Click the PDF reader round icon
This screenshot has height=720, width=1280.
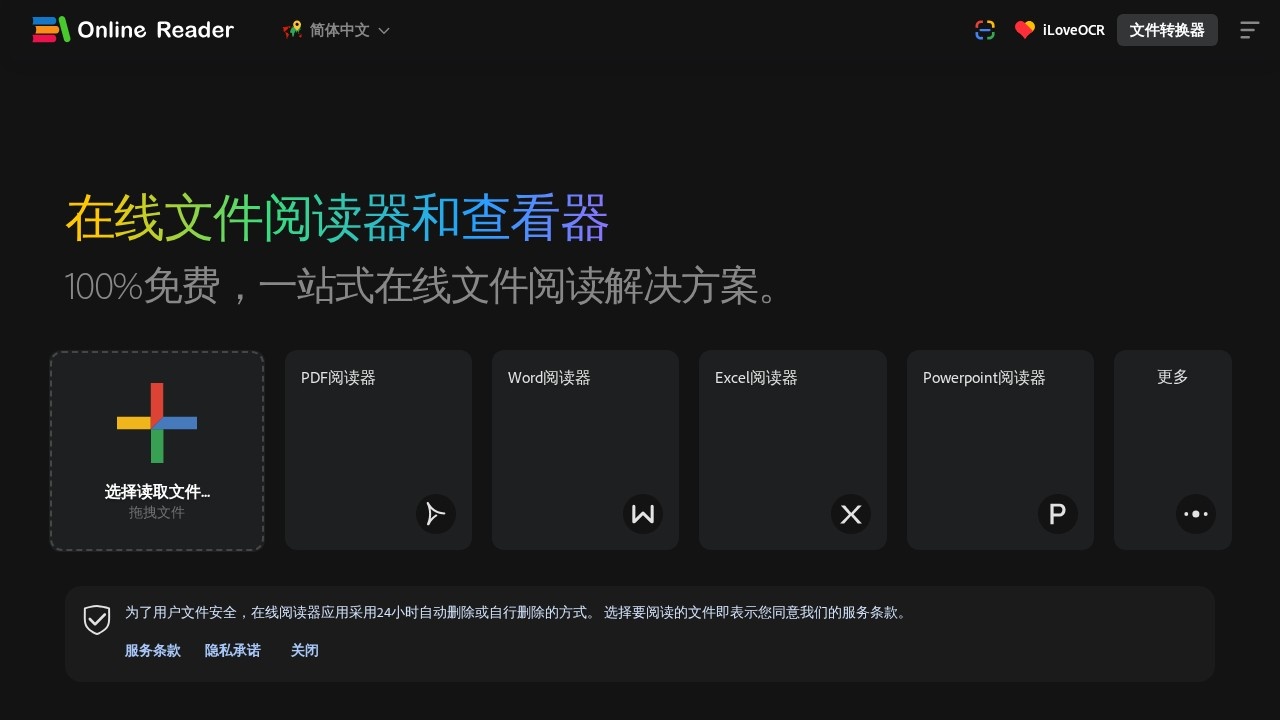435,514
